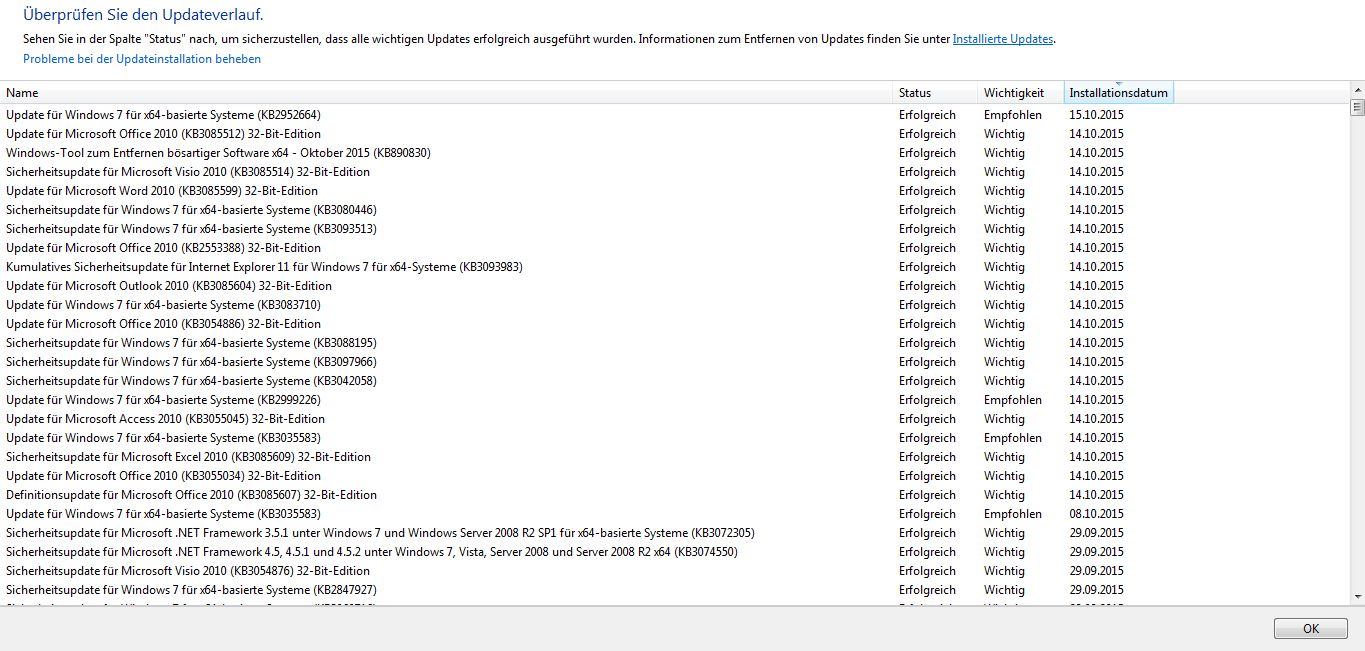
Task: Select Sicherheitsupdate für Visio 2010 (KB3085514)
Action: [675, 172]
